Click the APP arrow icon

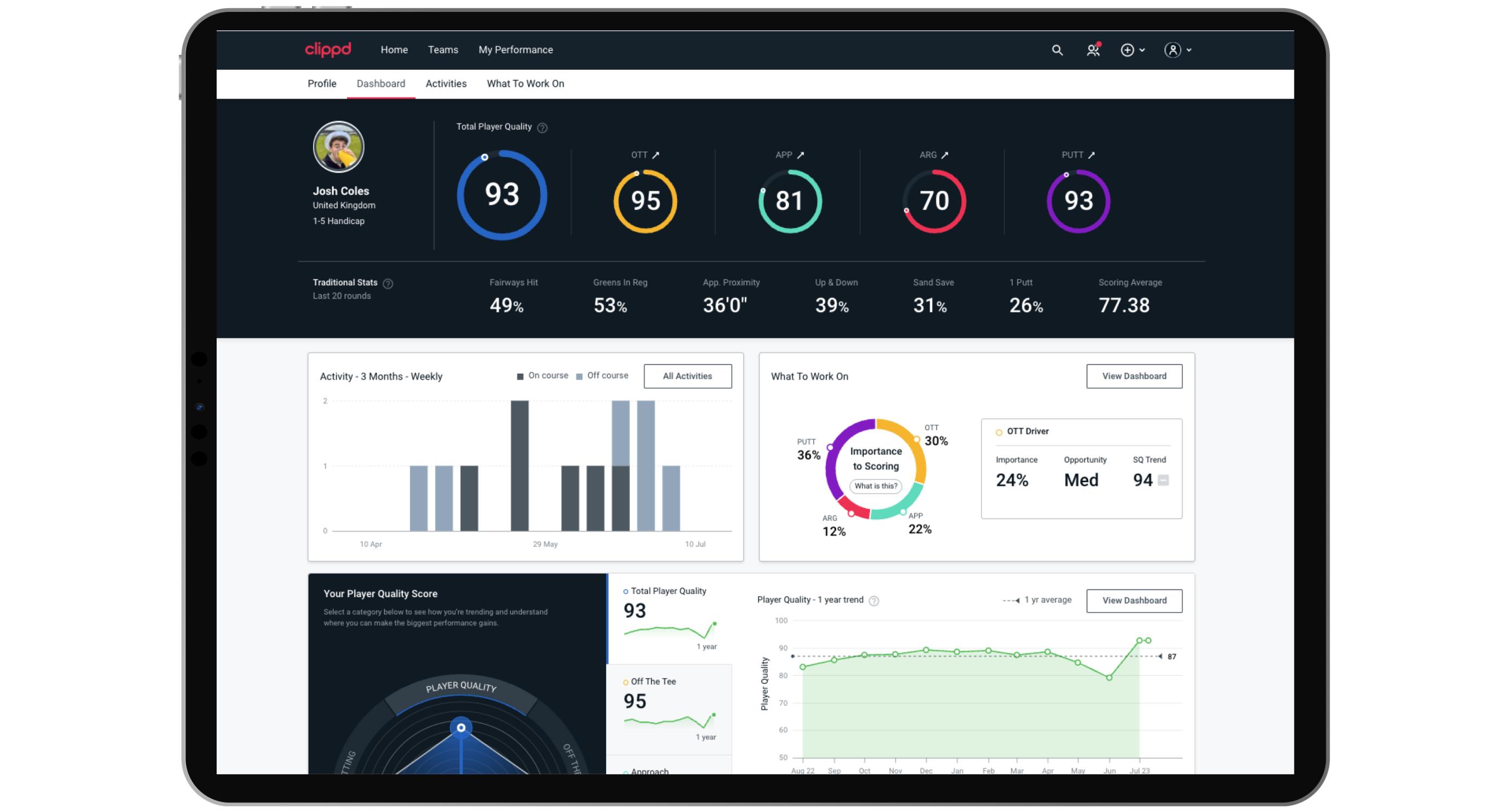800,155
